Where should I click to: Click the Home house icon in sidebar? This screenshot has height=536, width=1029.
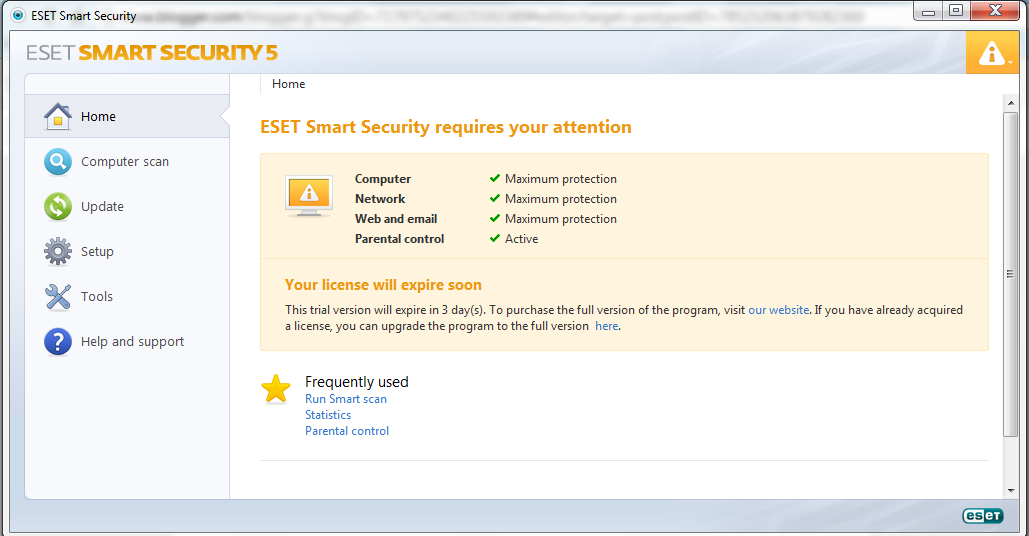58,116
